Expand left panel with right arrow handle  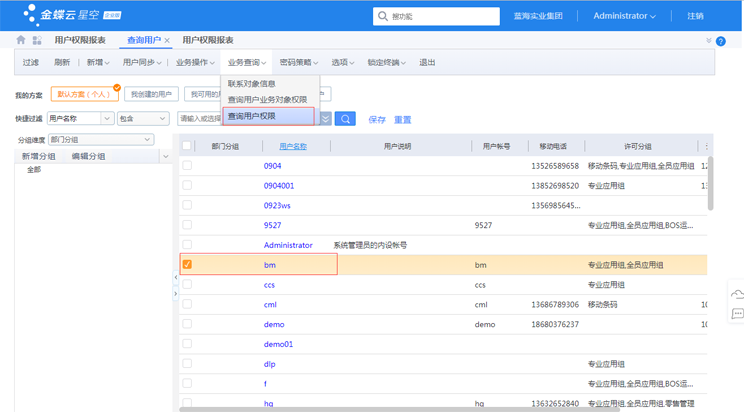(176, 294)
